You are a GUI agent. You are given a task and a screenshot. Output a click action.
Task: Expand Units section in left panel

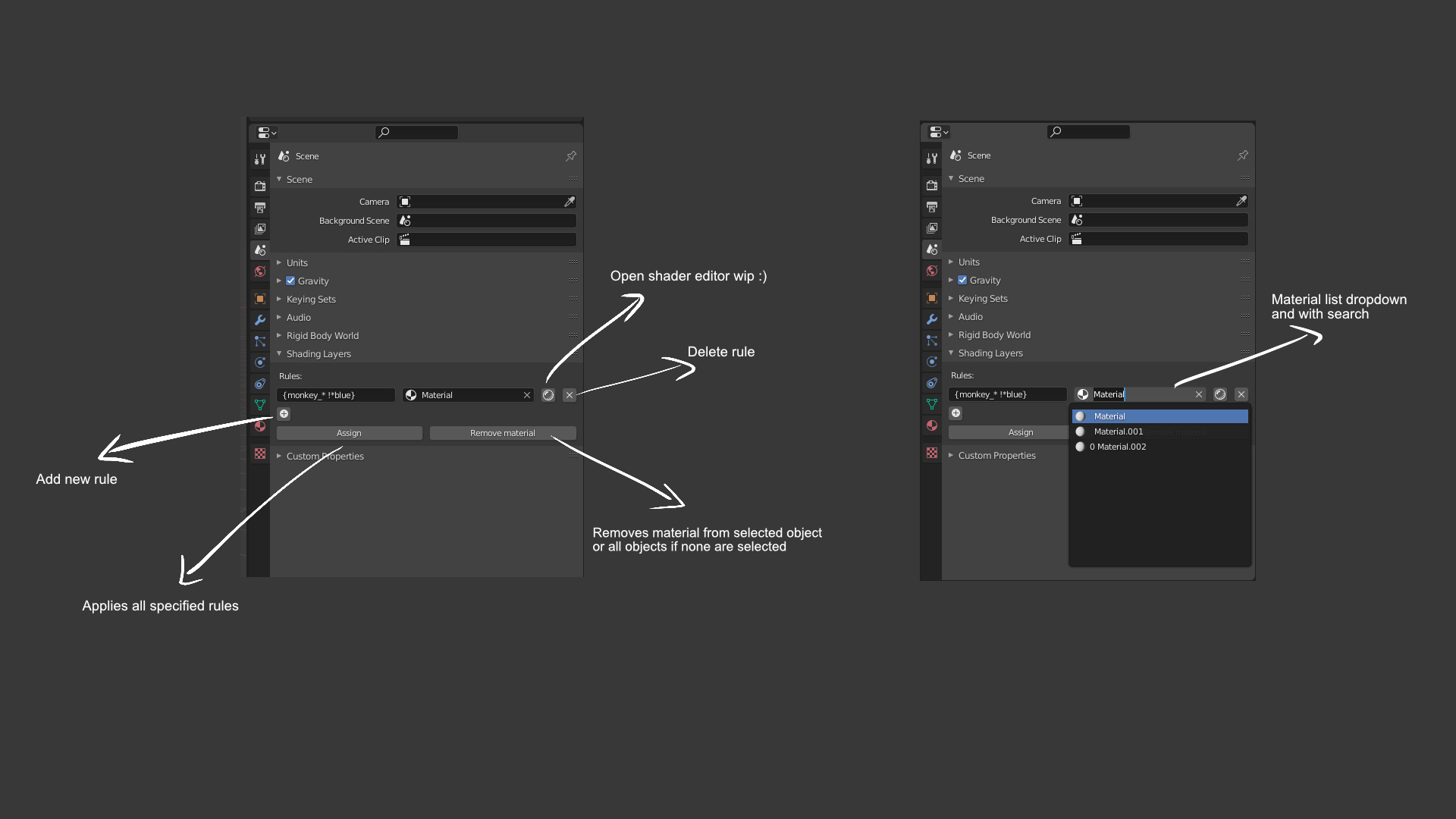coord(297,263)
